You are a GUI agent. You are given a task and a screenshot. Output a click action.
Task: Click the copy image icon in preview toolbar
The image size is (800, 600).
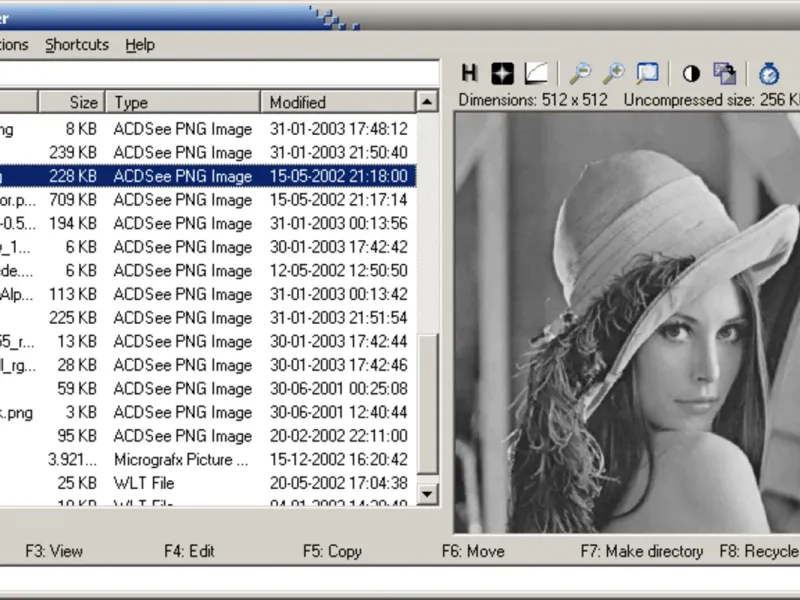tap(724, 73)
